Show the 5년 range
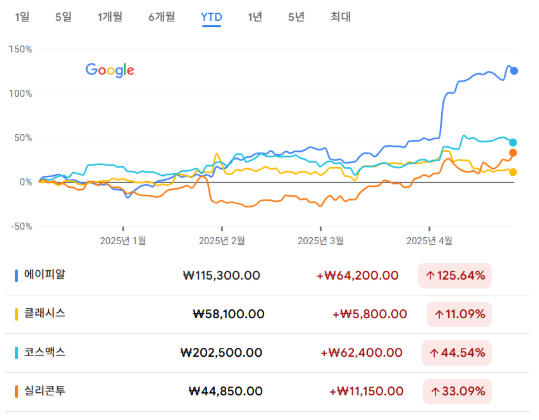Image resolution: width=539 pixels, height=420 pixels. click(x=296, y=17)
